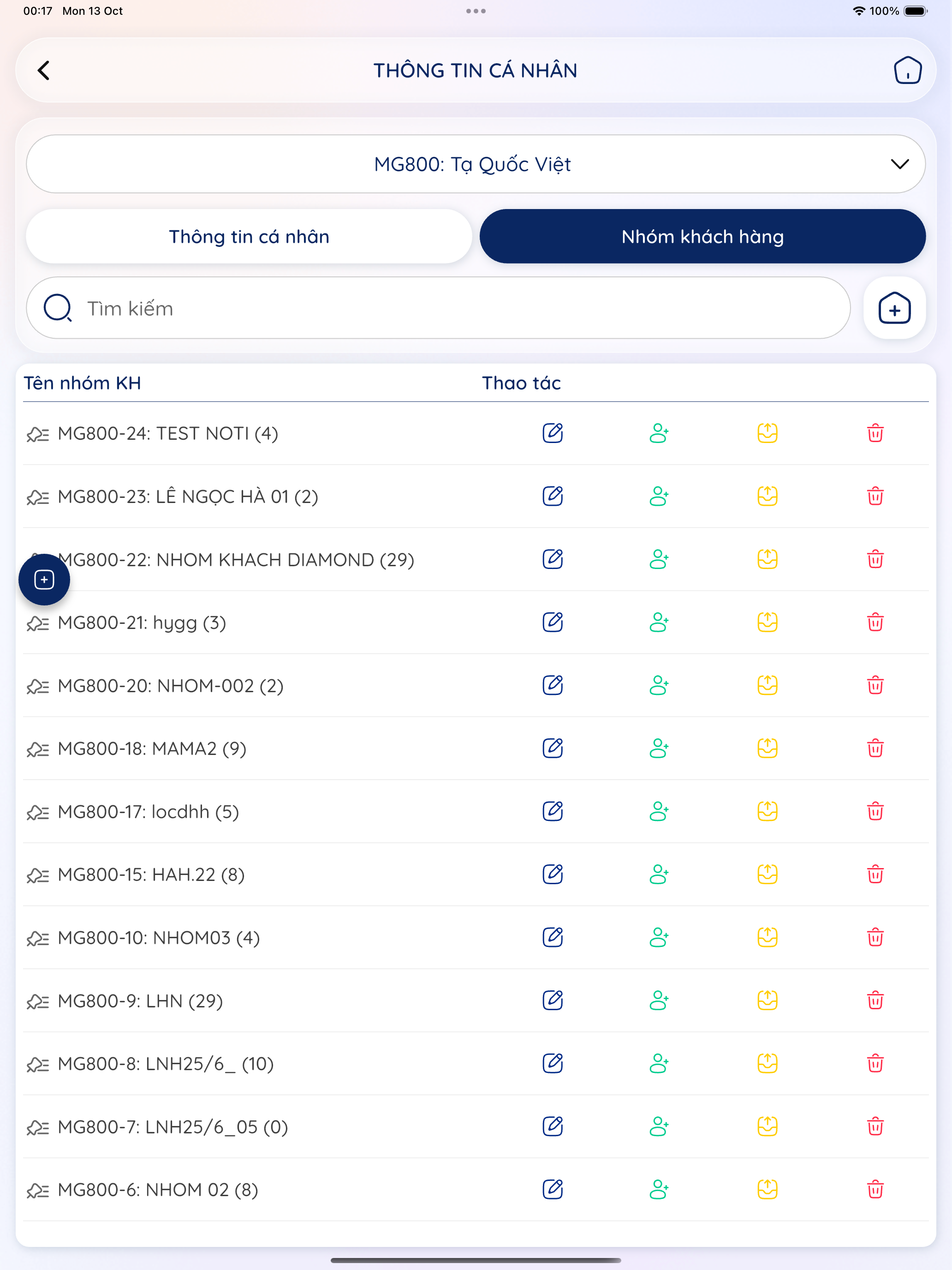Edit the MG800-24: TEST NOTI group

[x=553, y=433]
